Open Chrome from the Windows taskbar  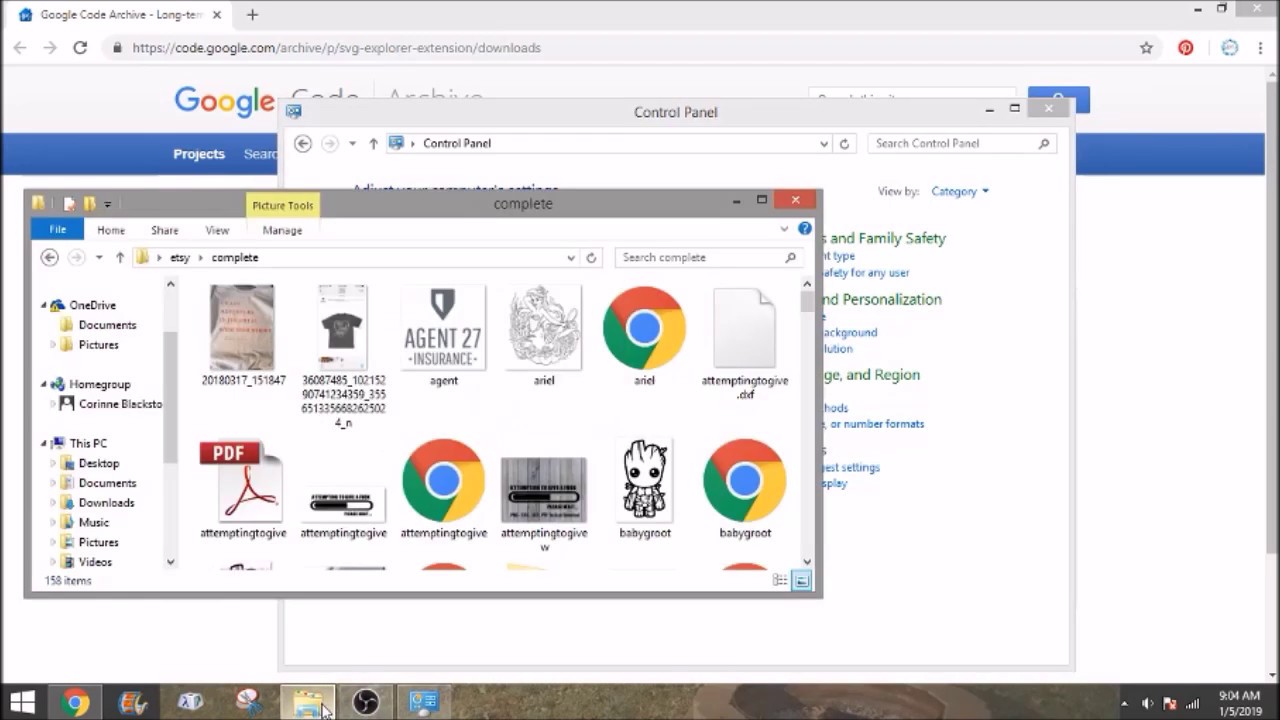coord(75,702)
